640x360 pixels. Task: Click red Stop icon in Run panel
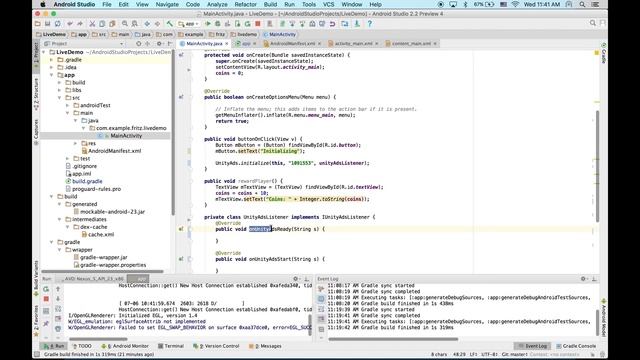pos(46,299)
